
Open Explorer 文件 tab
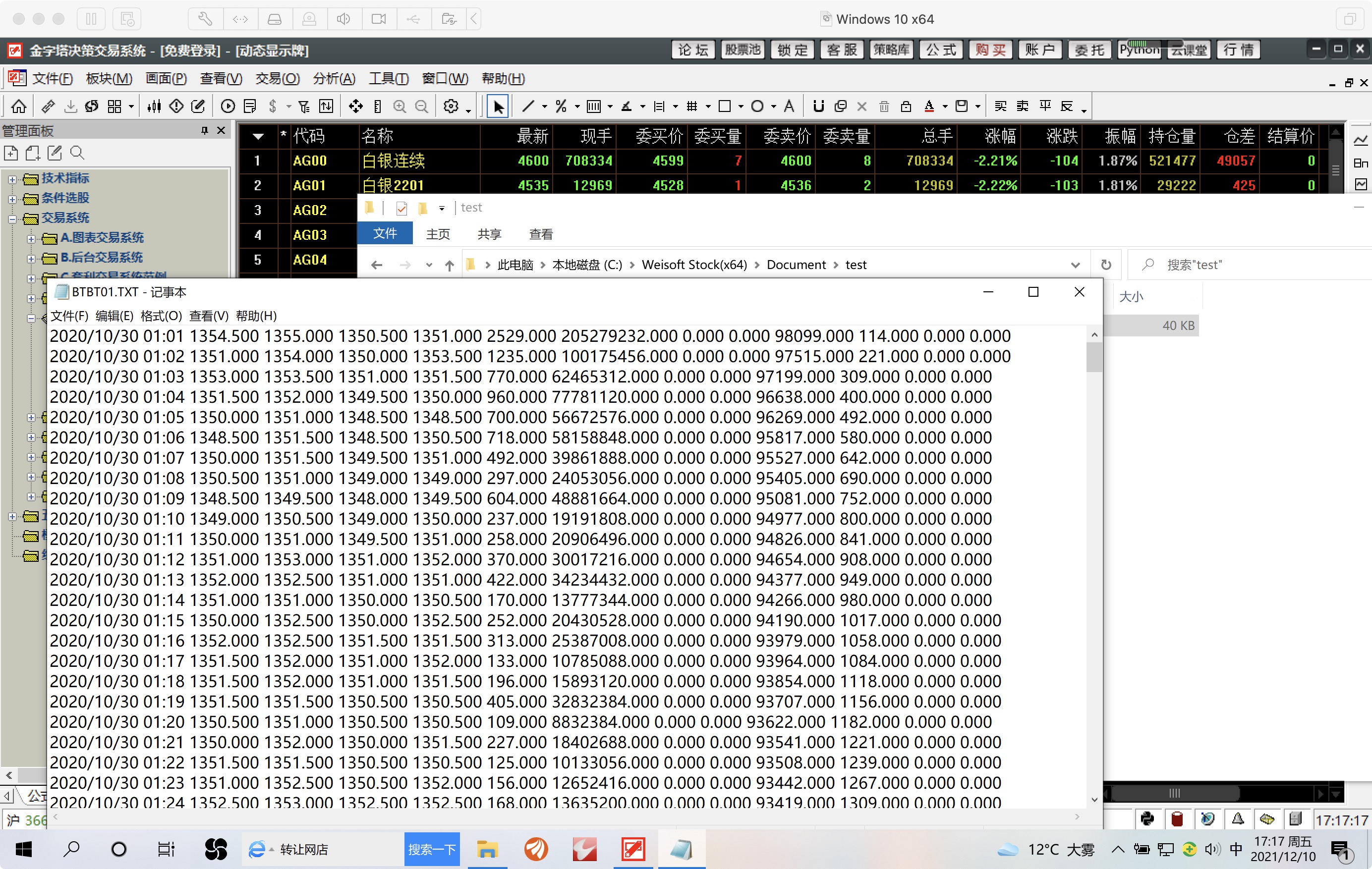click(x=385, y=233)
